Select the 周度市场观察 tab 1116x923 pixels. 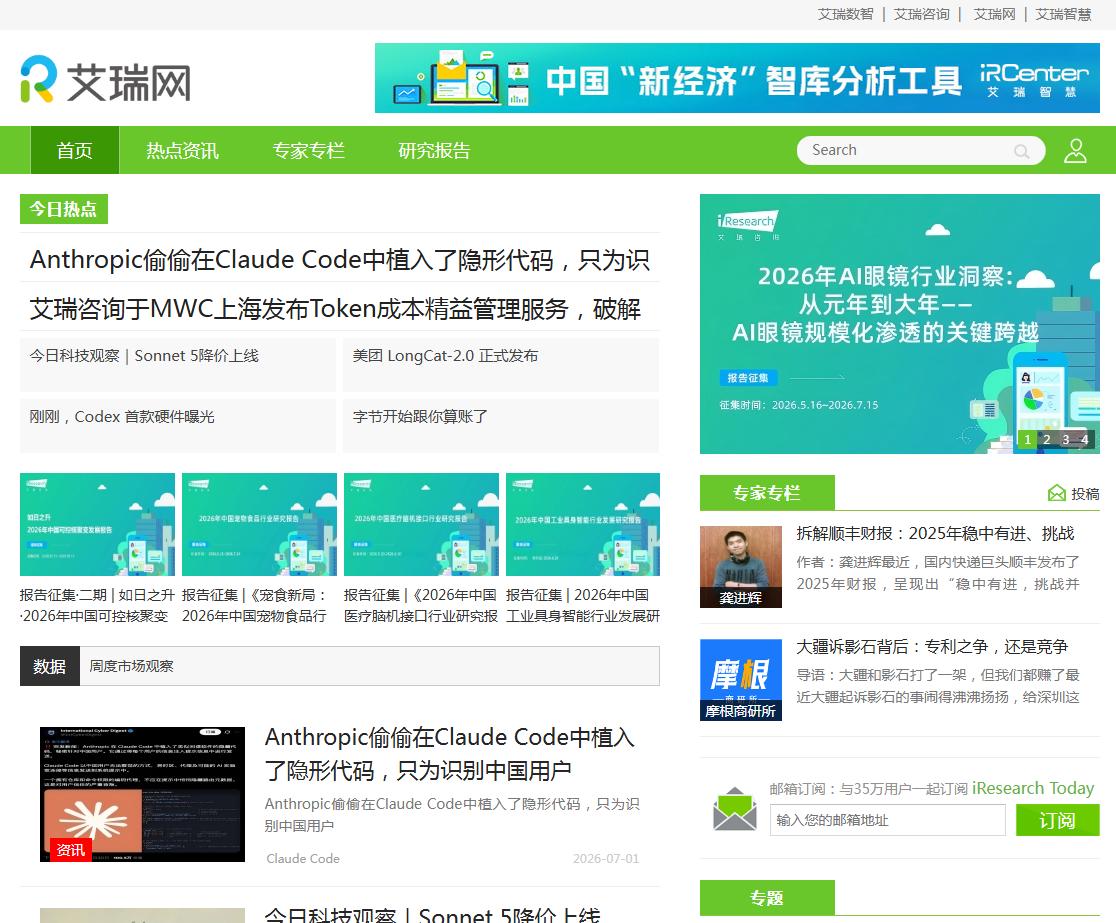pos(131,666)
